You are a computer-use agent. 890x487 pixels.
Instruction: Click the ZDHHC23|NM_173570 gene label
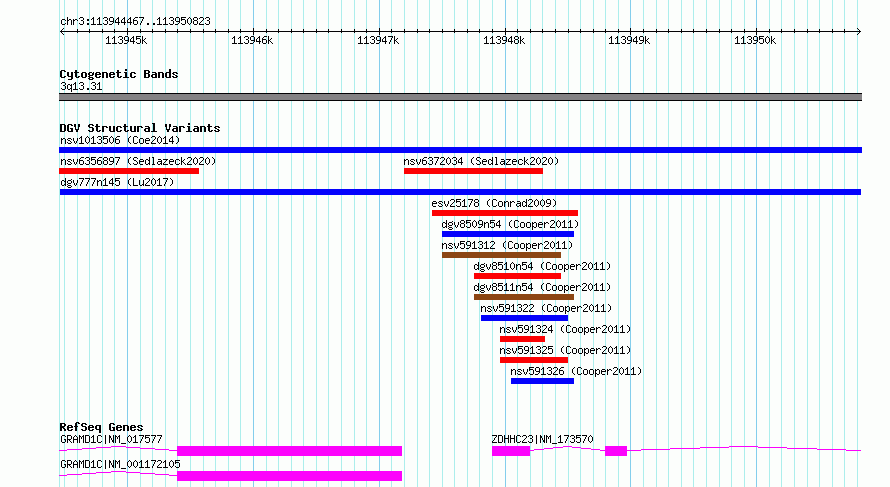(x=542, y=439)
